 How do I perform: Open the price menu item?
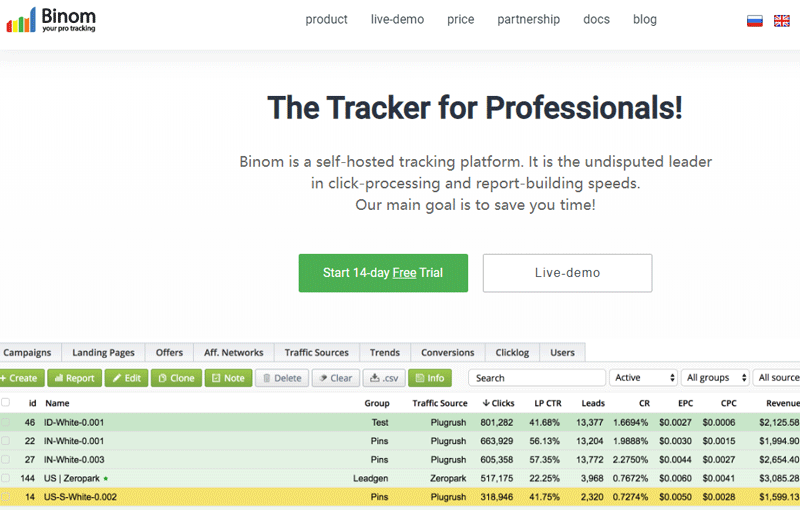(x=461, y=19)
